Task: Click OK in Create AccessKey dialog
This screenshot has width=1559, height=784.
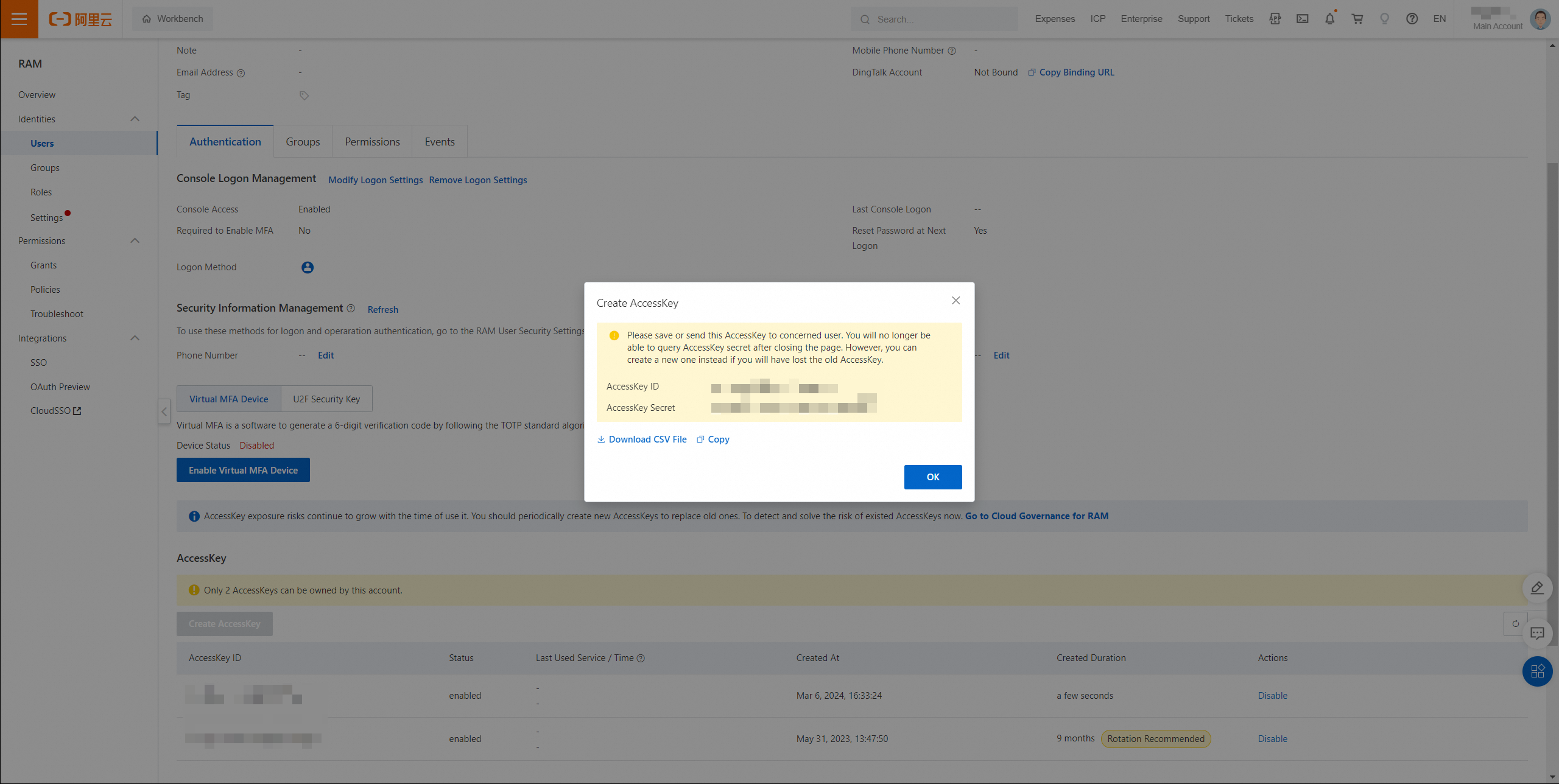Action: pyautogui.click(x=932, y=477)
